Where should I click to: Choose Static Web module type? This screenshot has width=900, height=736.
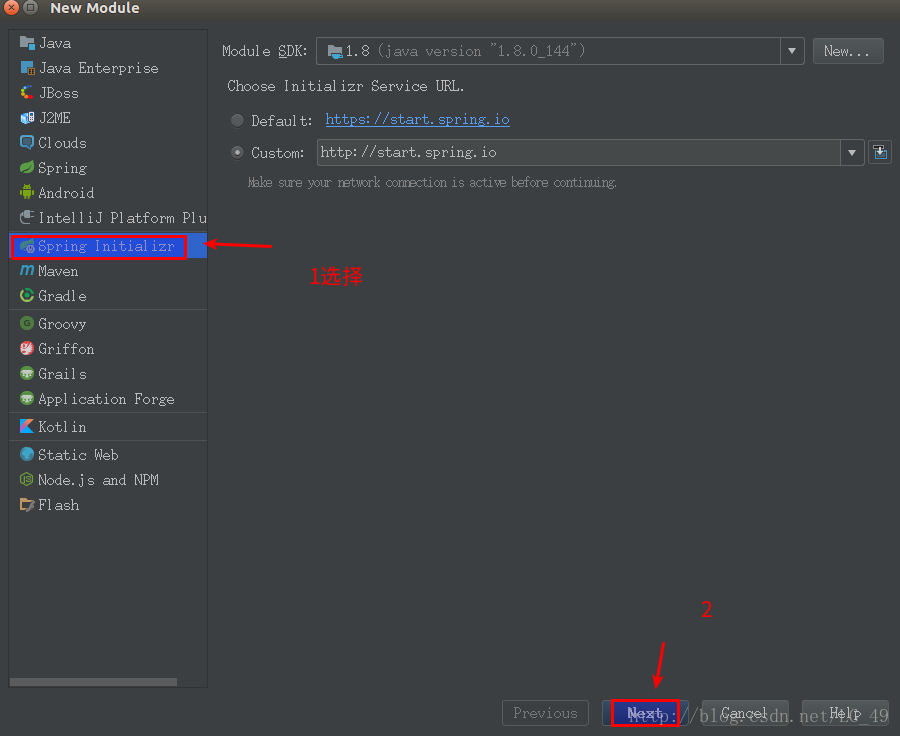click(x=108, y=454)
